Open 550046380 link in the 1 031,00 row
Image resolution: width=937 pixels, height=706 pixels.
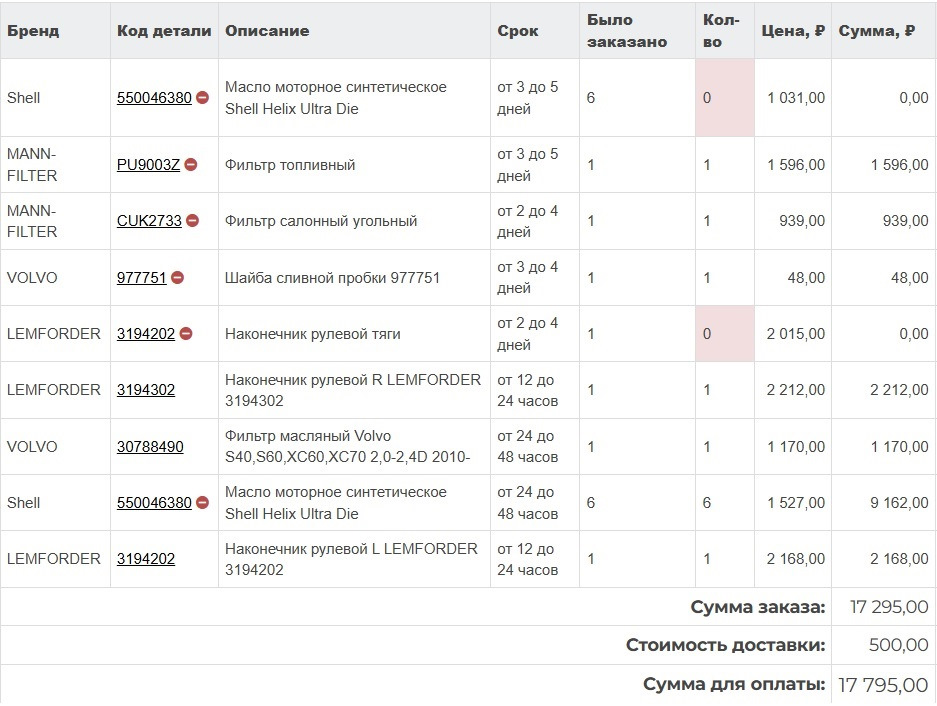point(154,98)
